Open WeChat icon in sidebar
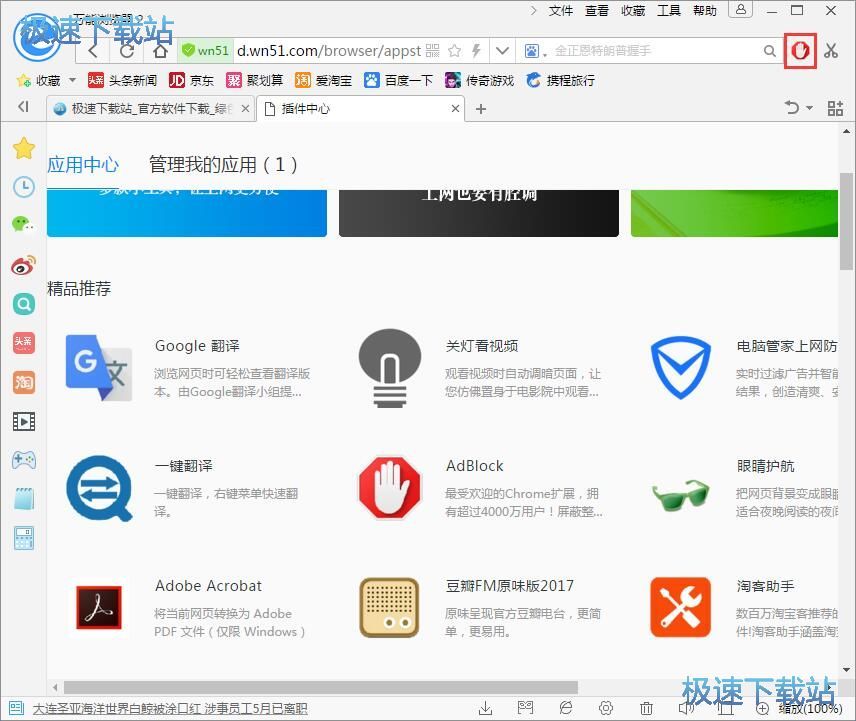Viewport: 856px width, 721px height. pos(24,224)
